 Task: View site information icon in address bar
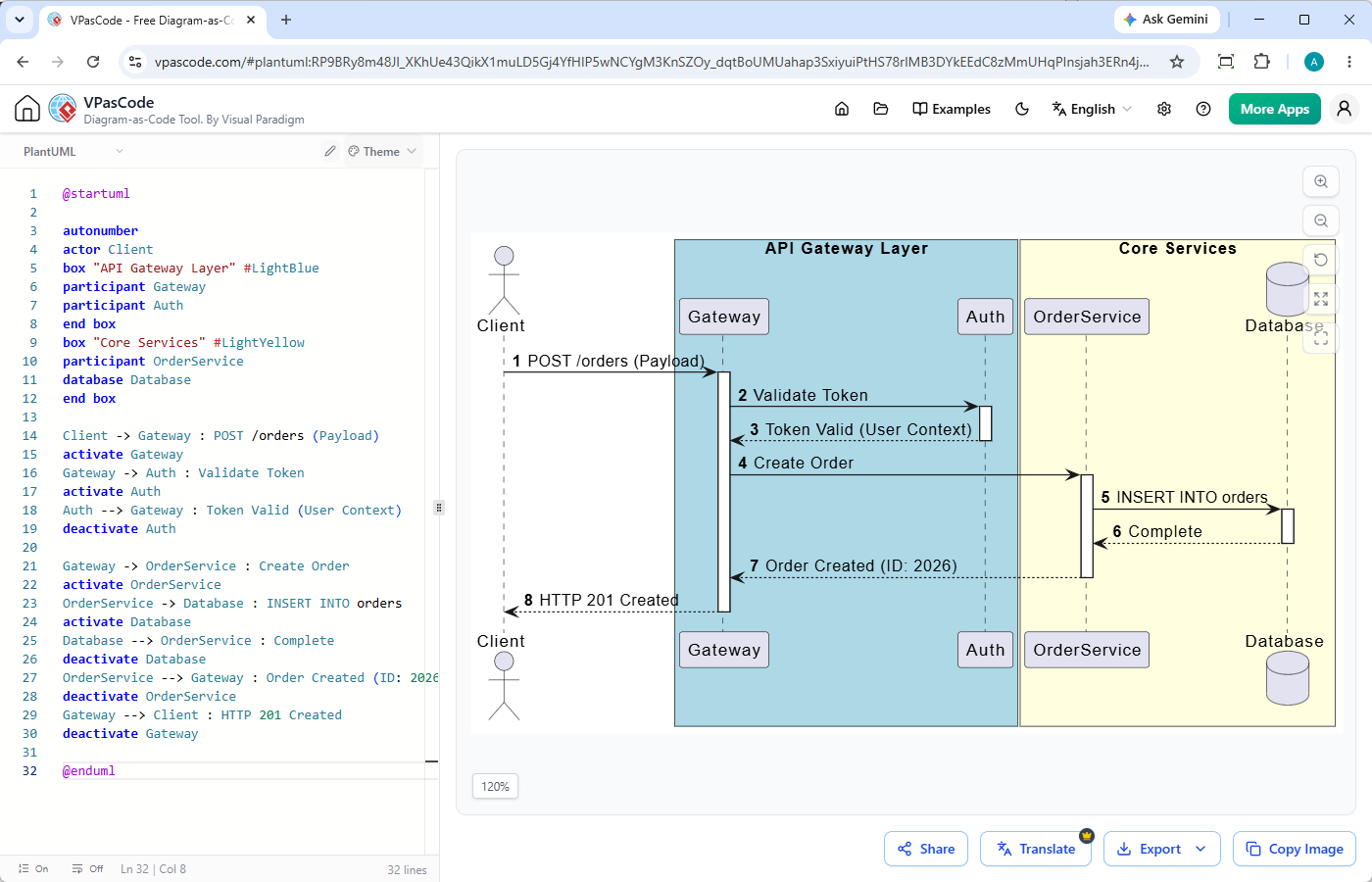[135, 62]
